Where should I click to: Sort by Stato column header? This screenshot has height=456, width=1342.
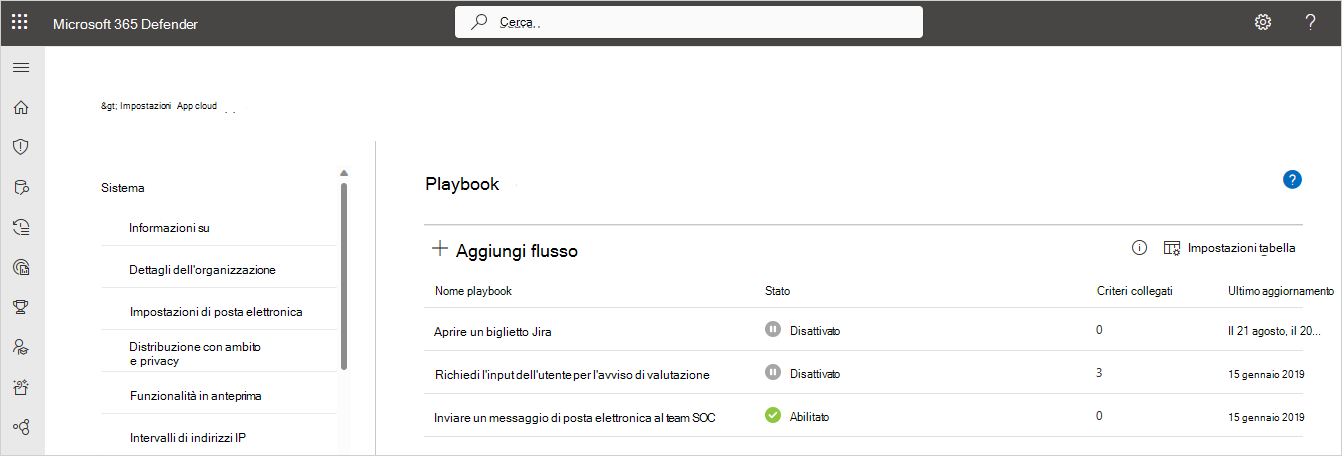777,291
